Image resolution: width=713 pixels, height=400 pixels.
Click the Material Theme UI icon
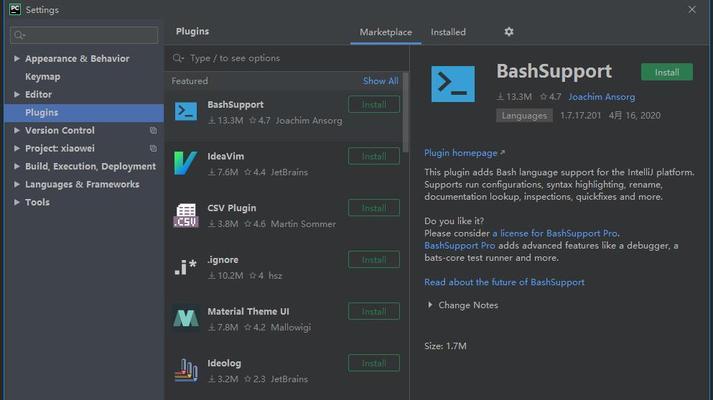(x=186, y=318)
